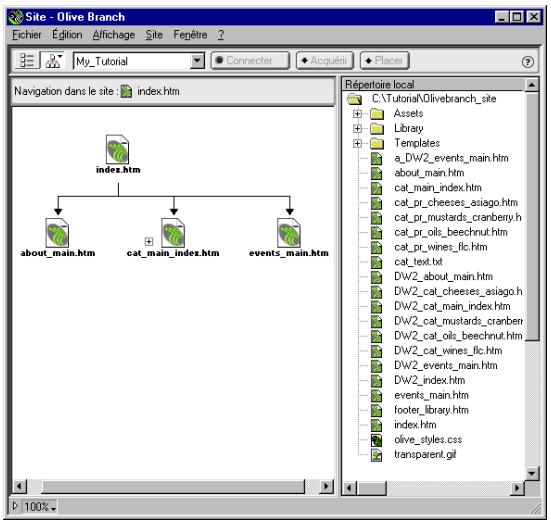Click the file icon beside cat_pr_wines_flc.htm
This screenshot has width=551, height=523.
click(x=377, y=247)
